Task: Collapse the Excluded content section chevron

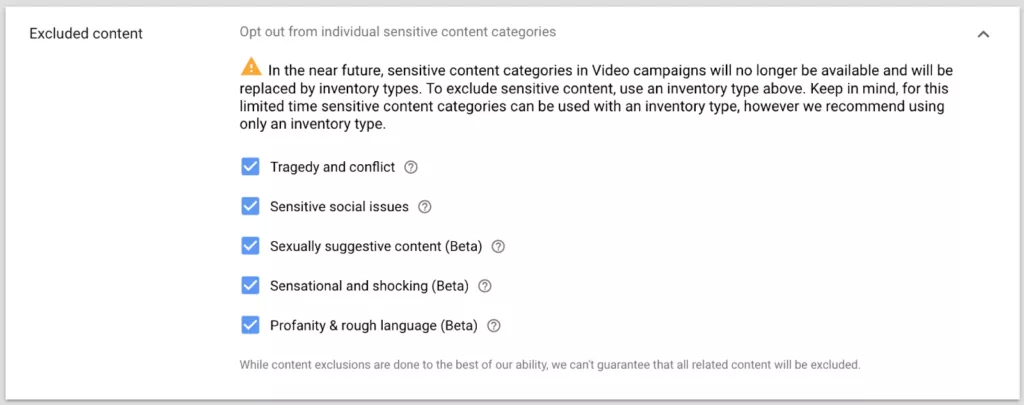Action: (x=983, y=34)
